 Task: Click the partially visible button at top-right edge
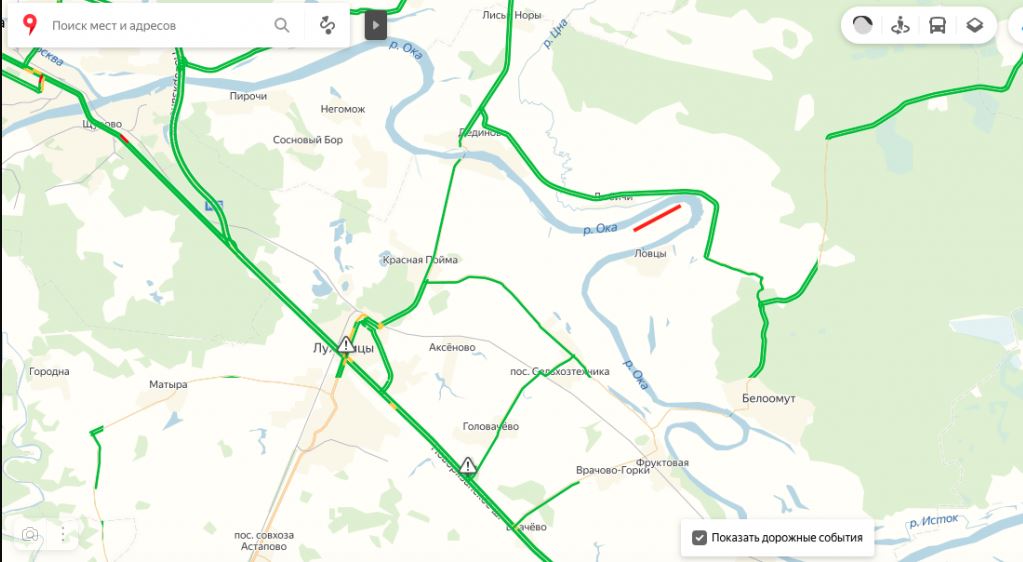point(1017,25)
